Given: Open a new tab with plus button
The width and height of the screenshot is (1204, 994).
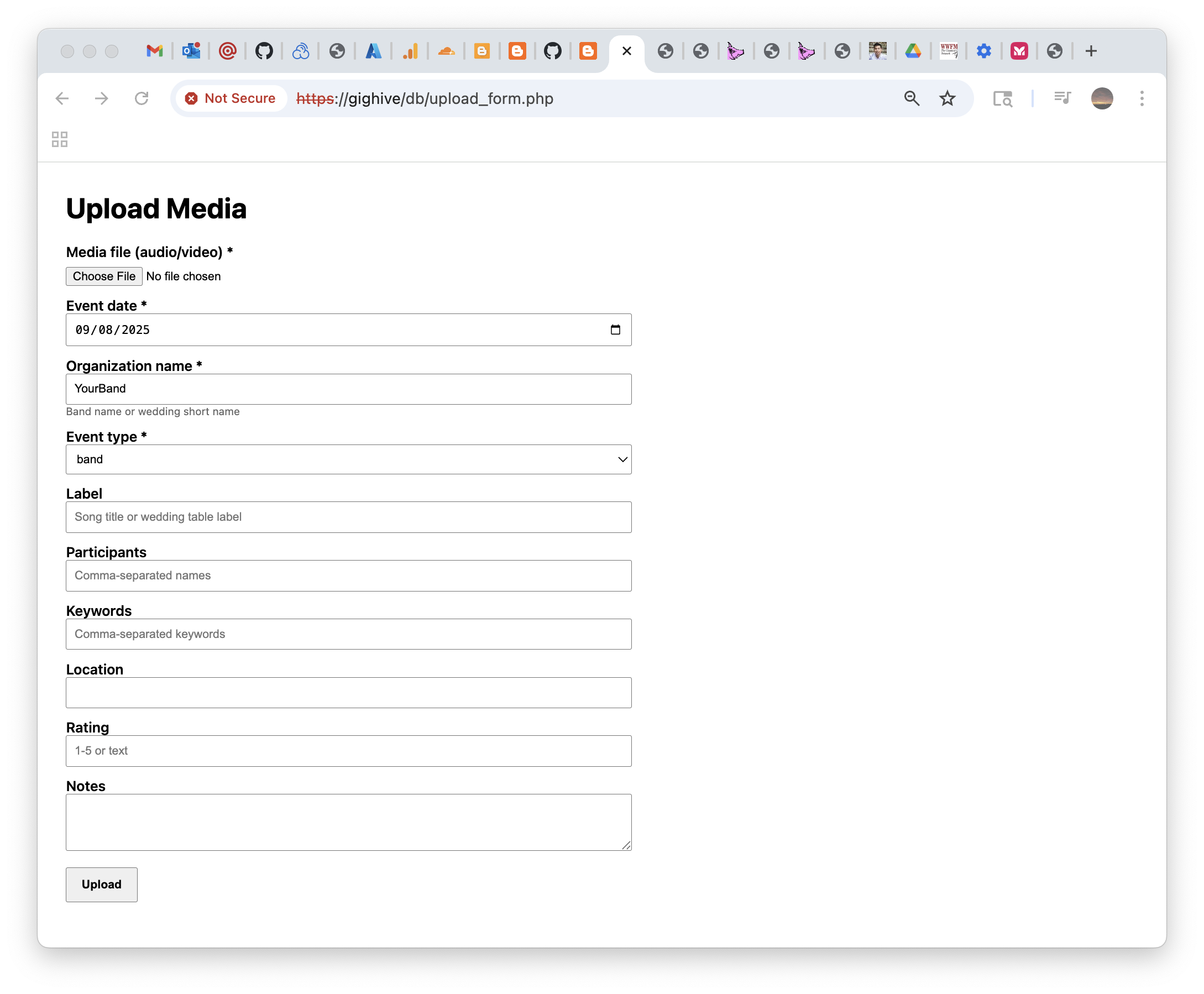Looking at the screenshot, I should (x=1091, y=51).
